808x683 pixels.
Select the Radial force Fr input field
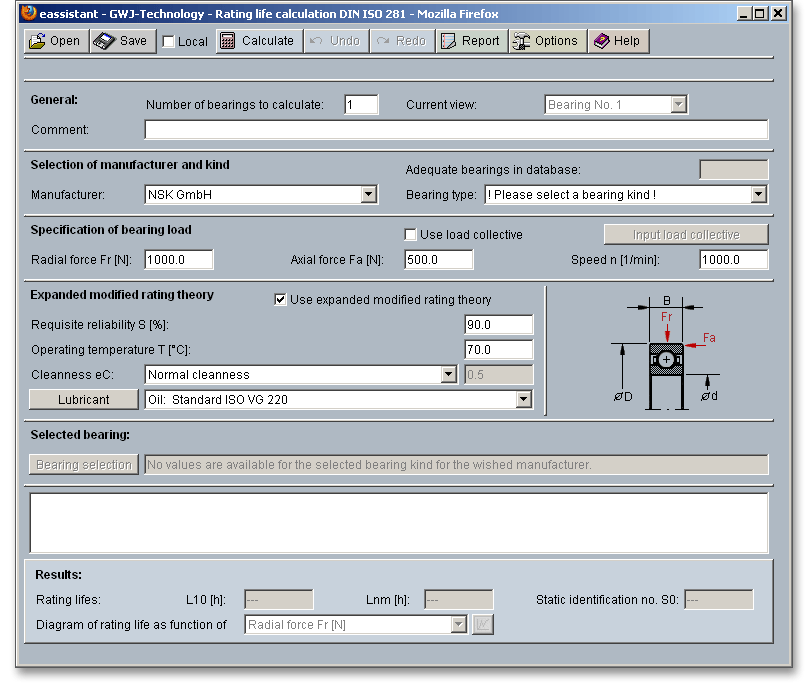179,260
